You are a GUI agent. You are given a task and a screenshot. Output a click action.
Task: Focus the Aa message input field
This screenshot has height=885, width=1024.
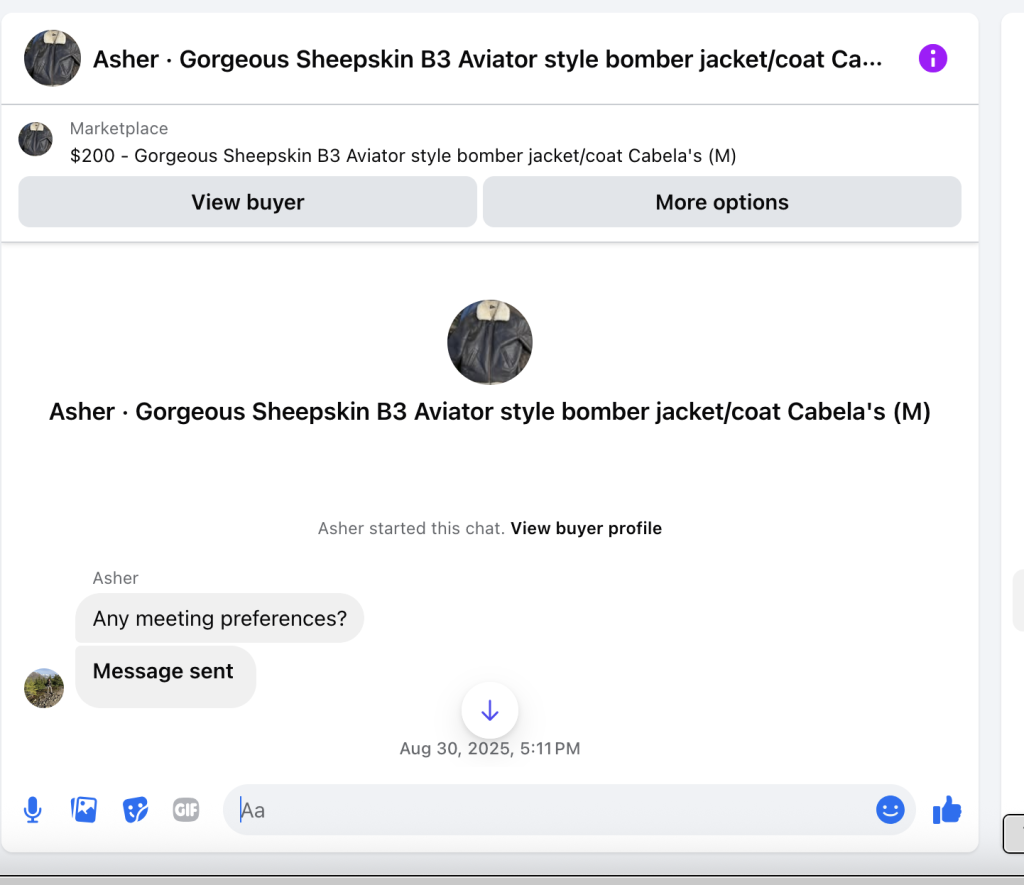550,809
